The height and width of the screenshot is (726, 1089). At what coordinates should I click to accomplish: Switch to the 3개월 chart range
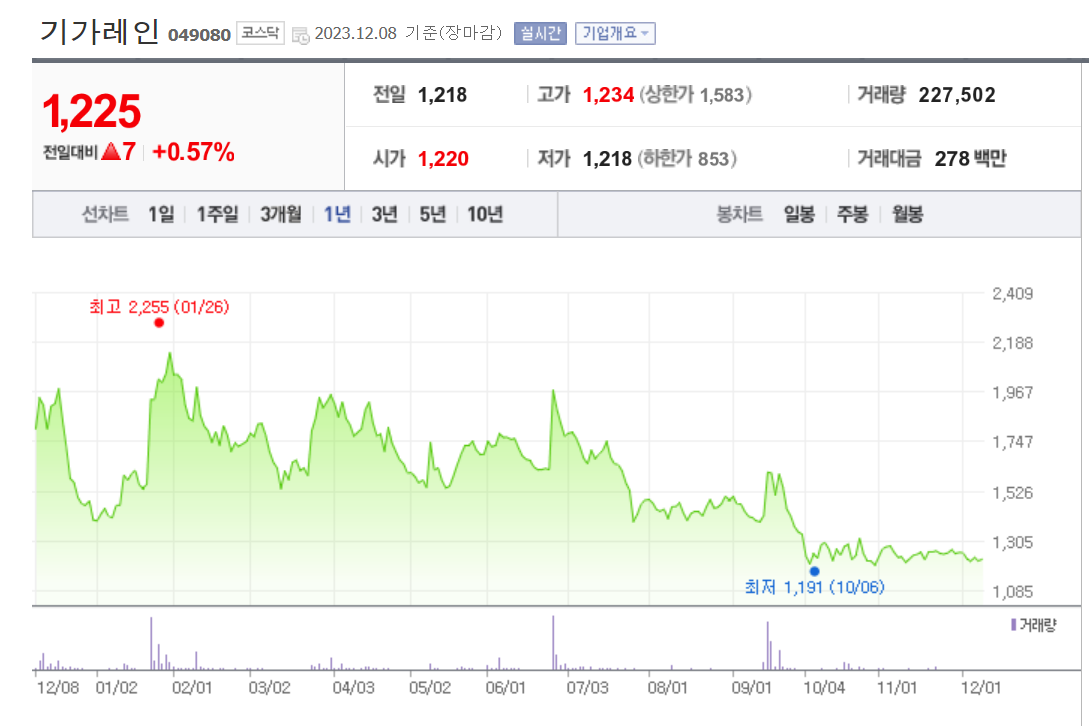[281, 214]
